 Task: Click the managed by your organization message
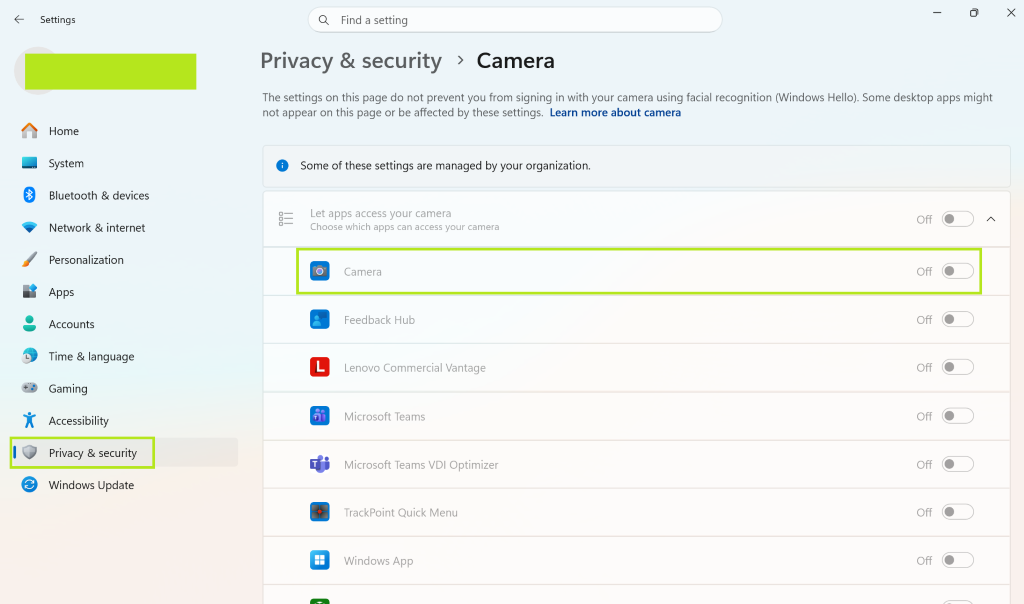(445, 166)
